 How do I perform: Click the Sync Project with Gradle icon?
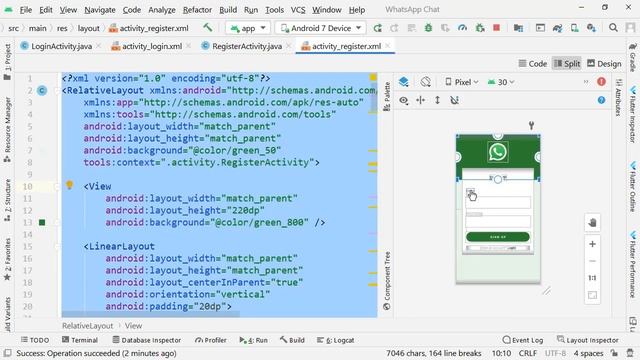pyautogui.click(x=558, y=28)
